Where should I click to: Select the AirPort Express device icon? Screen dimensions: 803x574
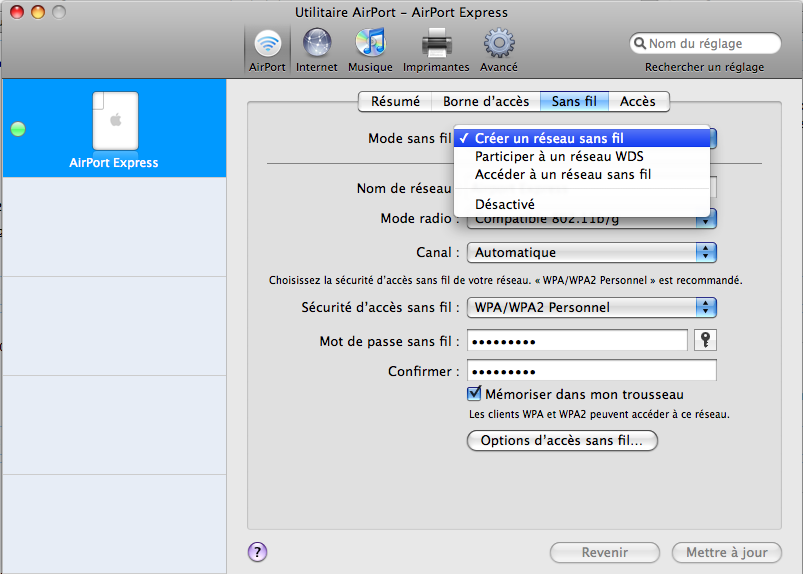click(x=115, y=121)
